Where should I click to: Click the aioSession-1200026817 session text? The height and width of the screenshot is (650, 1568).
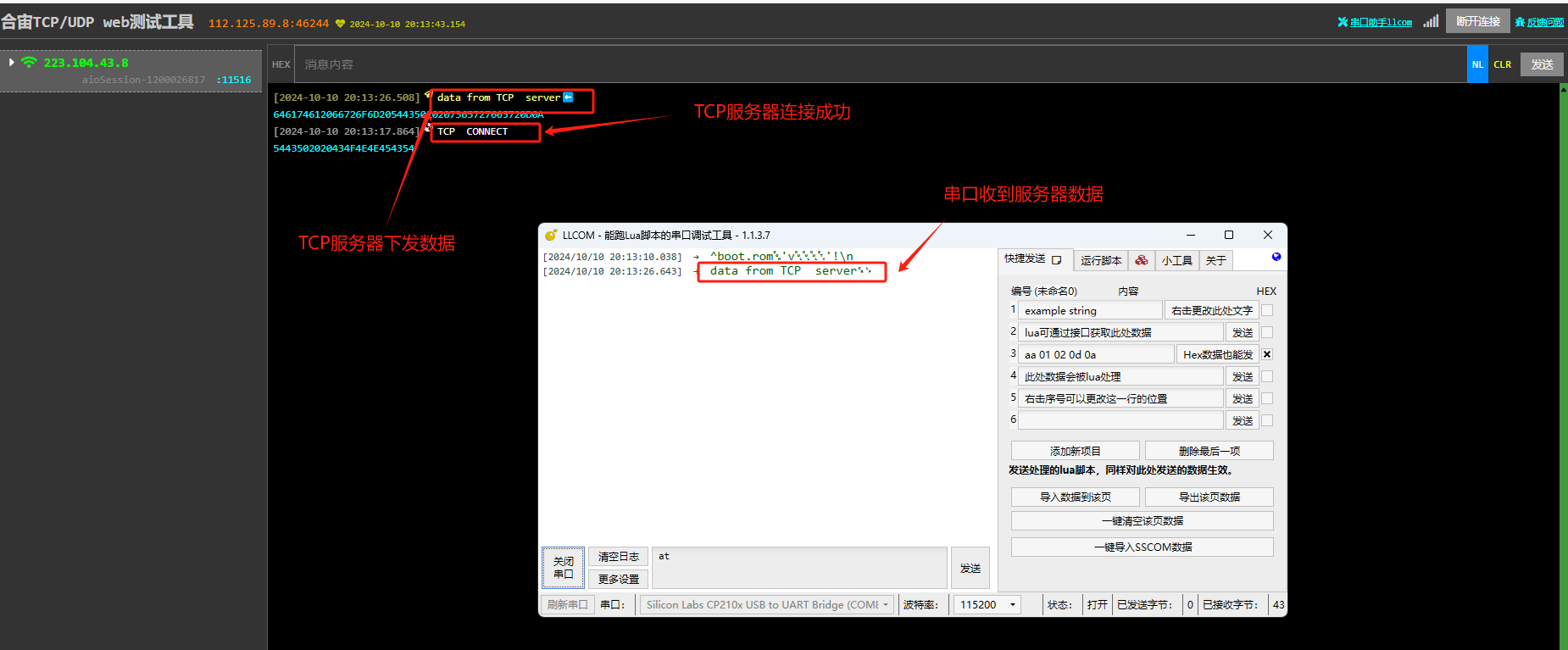pyautogui.click(x=143, y=80)
